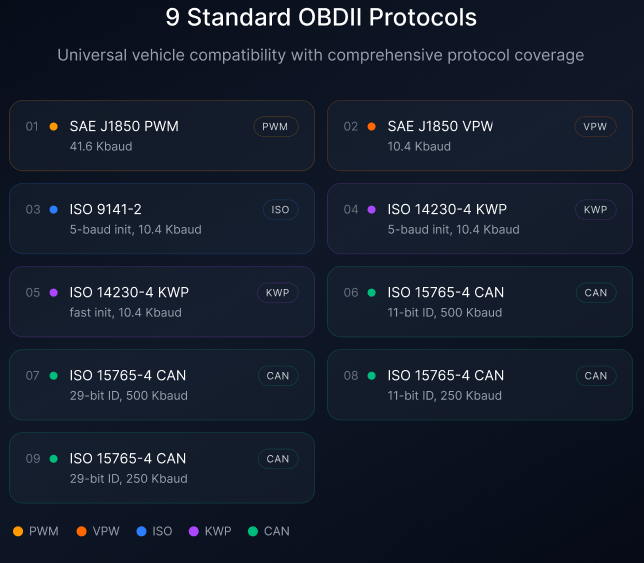Click the dark orange dot beside SAE J1850 VPW
The width and height of the screenshot is (644, 563).
click(x=371, y=127)
